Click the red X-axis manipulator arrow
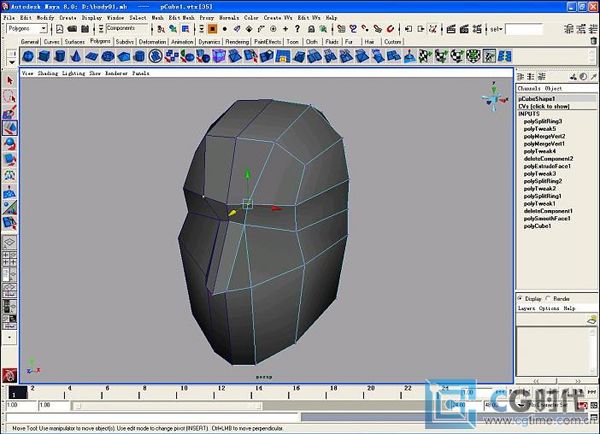Screen dimensions: 600x434 point(277,209)
